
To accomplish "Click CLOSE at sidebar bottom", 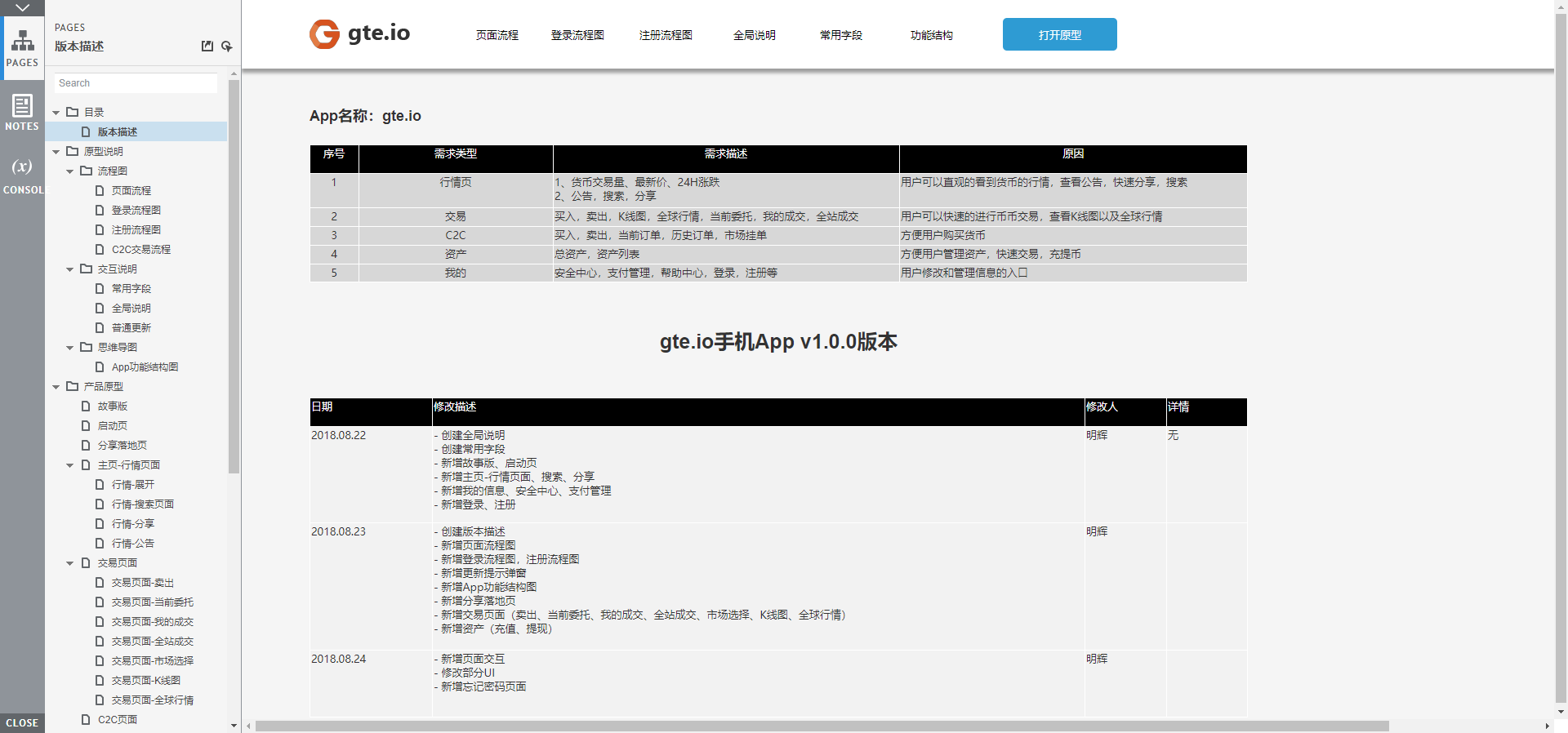I will point(22,723).
